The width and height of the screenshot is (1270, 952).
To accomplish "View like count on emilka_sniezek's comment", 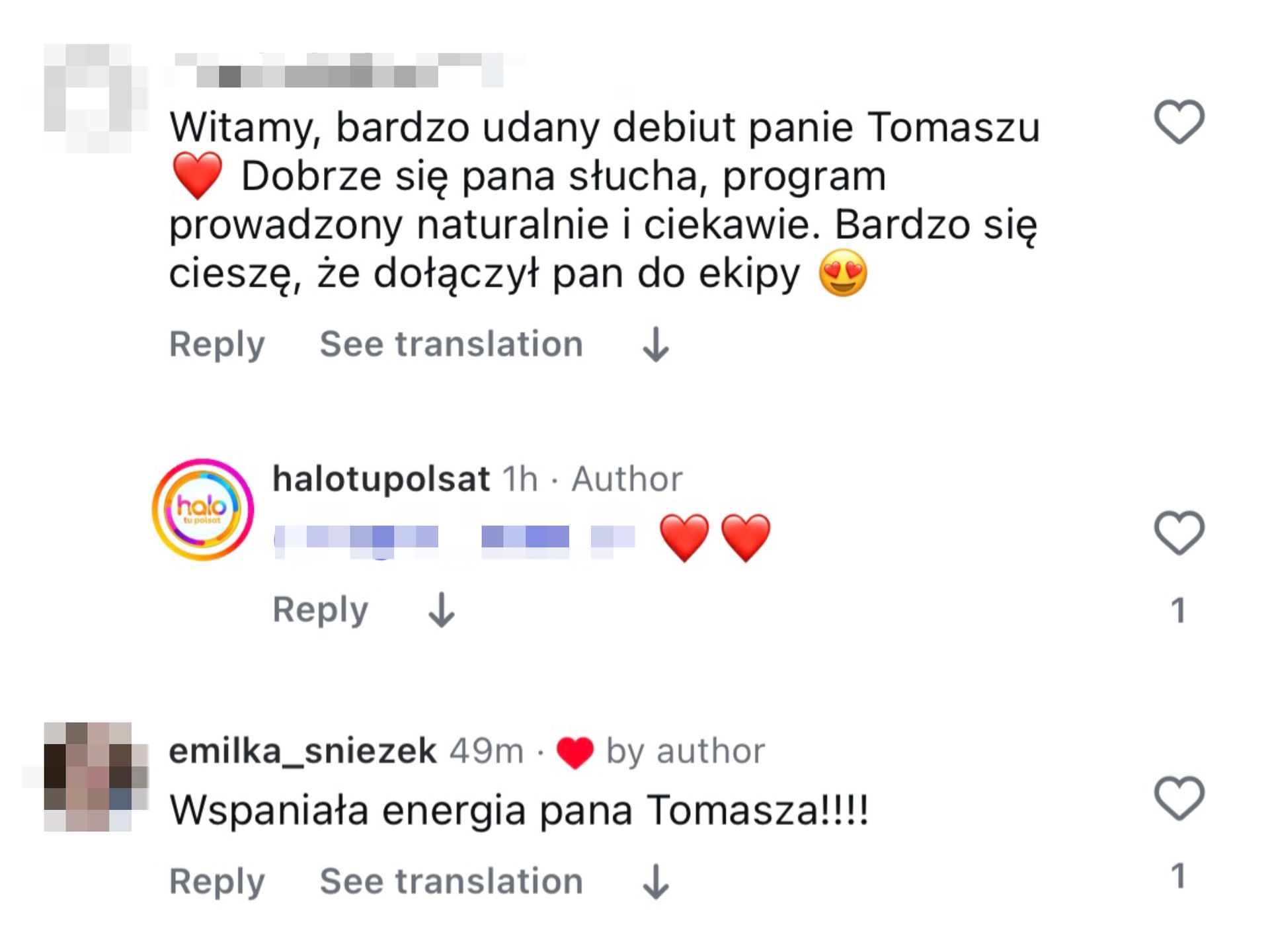I will [x=1178, y=876].
